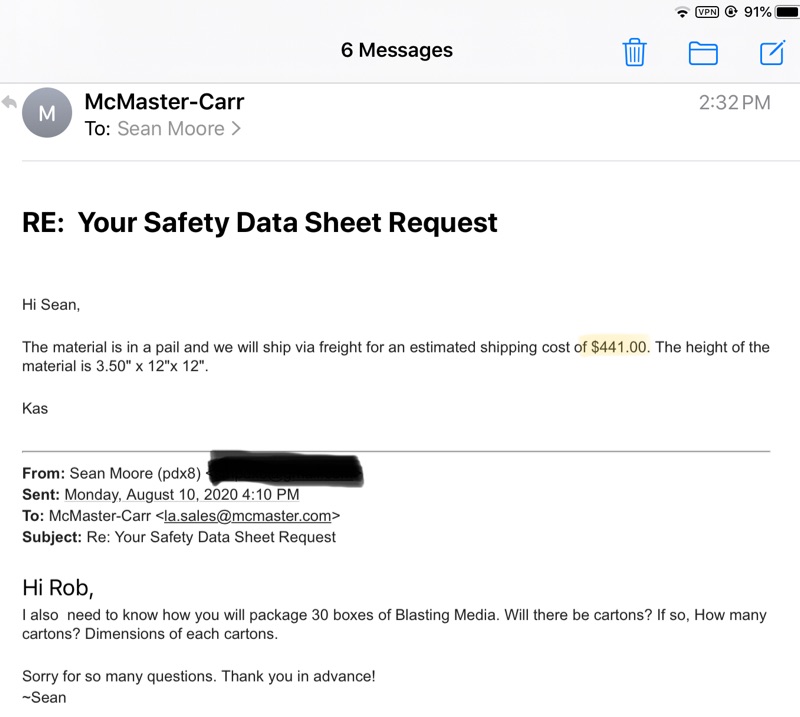
Task: Open Sean Moore recipient in To field
Action: click(170, 129)
